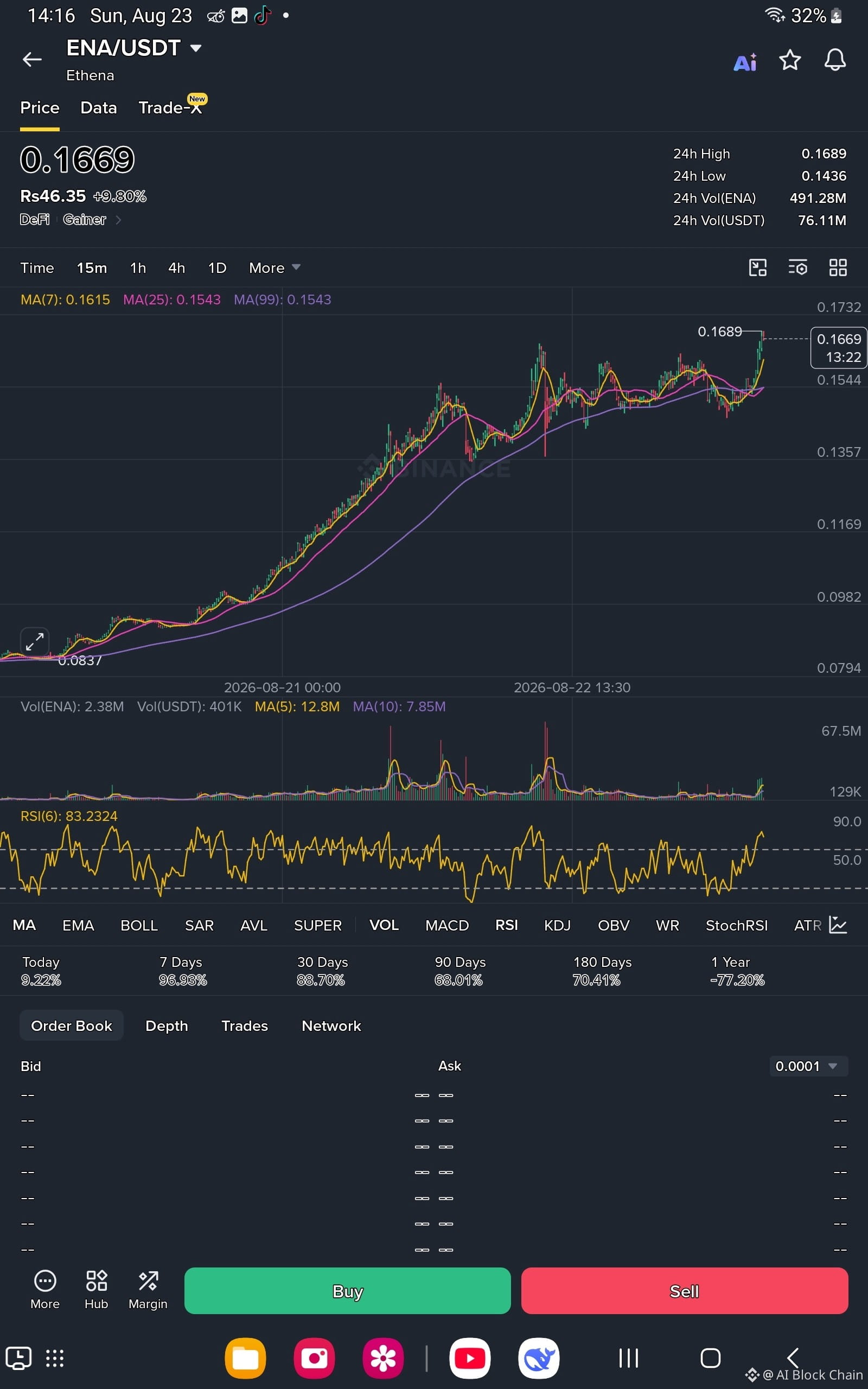Toggle the MA indicator
The image size is (868, 1389).
coord(24,925)
